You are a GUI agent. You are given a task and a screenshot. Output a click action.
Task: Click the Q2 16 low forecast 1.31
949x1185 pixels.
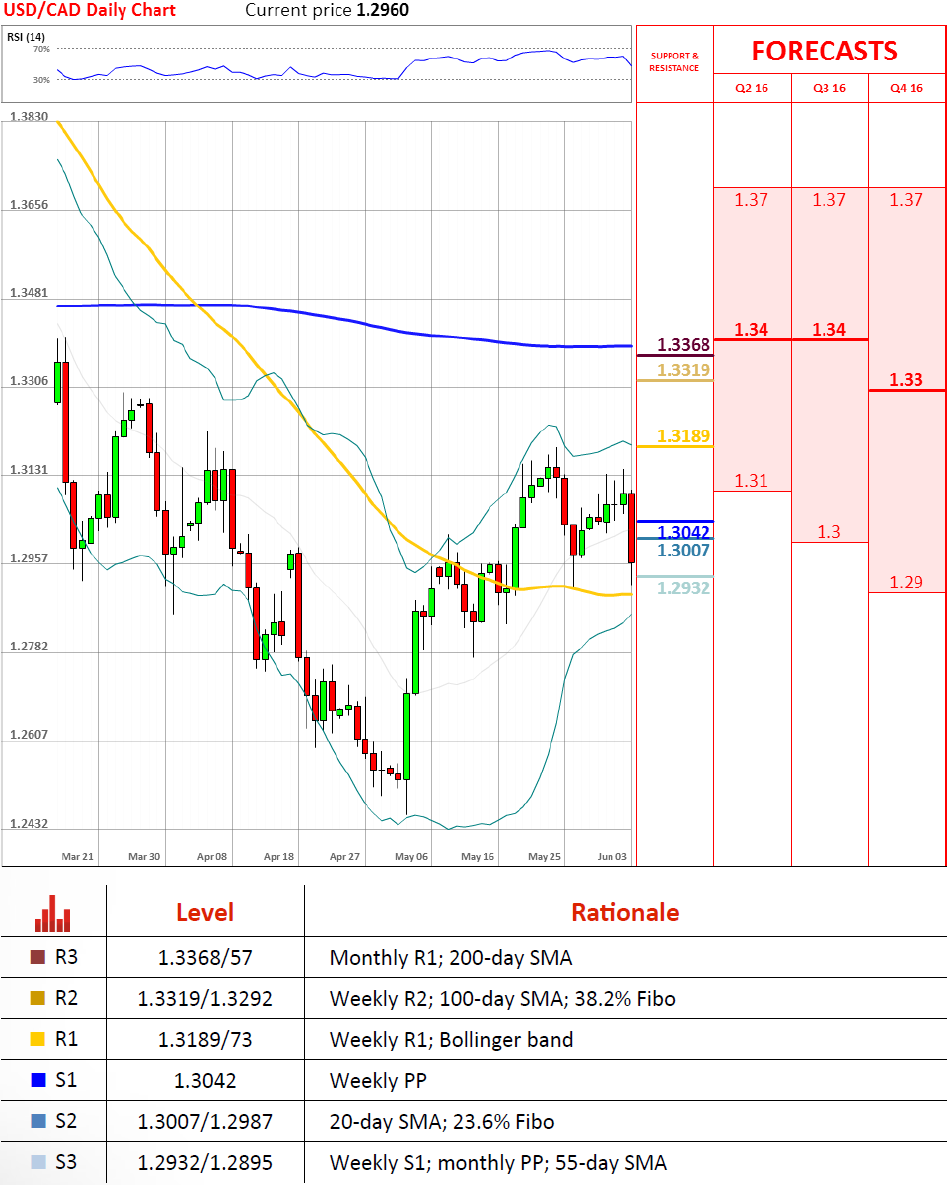[751, 481]
